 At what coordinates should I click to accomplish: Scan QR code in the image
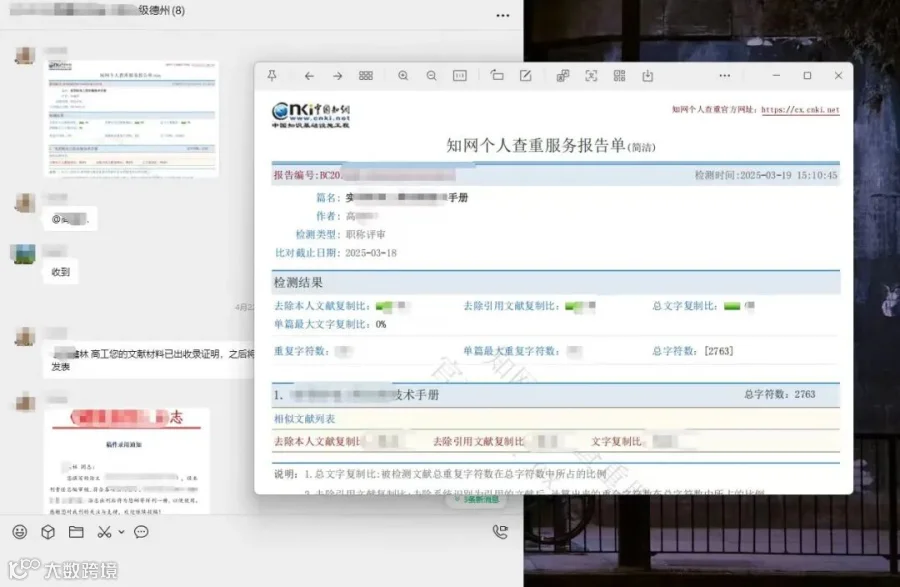(619, 76)
